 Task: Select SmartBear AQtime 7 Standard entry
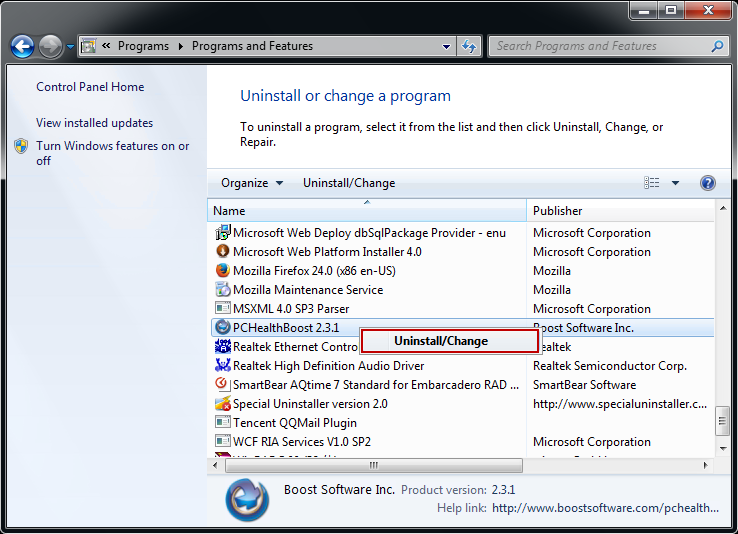point(462,385)
